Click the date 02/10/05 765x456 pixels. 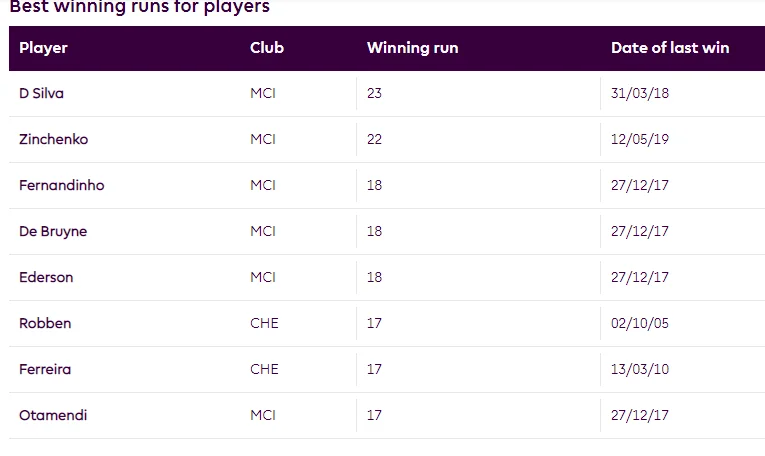click(x=640, y=324)
